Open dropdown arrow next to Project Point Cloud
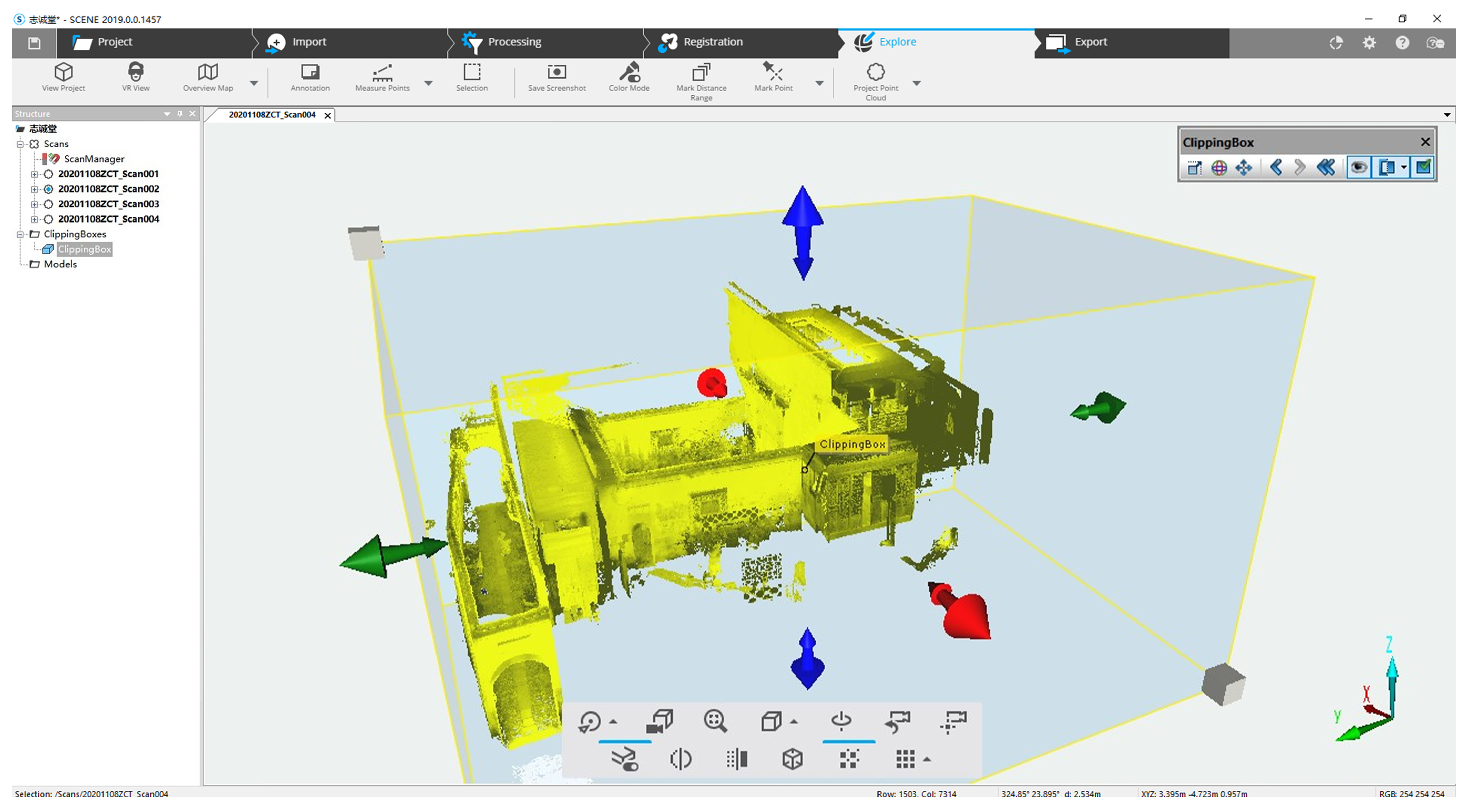This screenshot has height=812, width=1470. coord(917,83)
